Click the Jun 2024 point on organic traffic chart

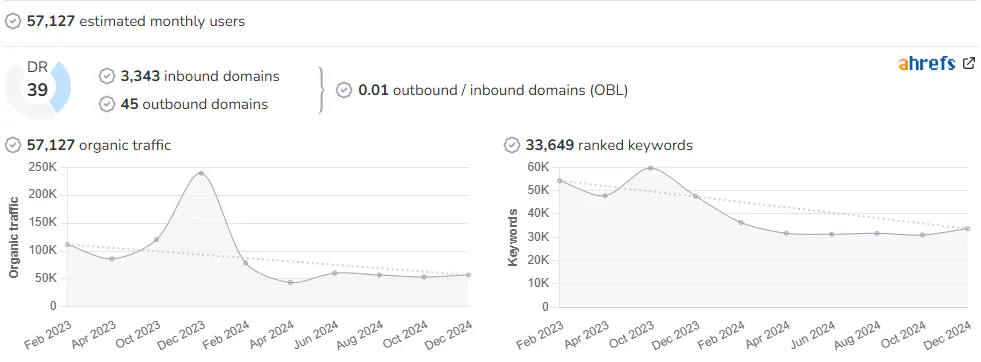coord(335,273)
